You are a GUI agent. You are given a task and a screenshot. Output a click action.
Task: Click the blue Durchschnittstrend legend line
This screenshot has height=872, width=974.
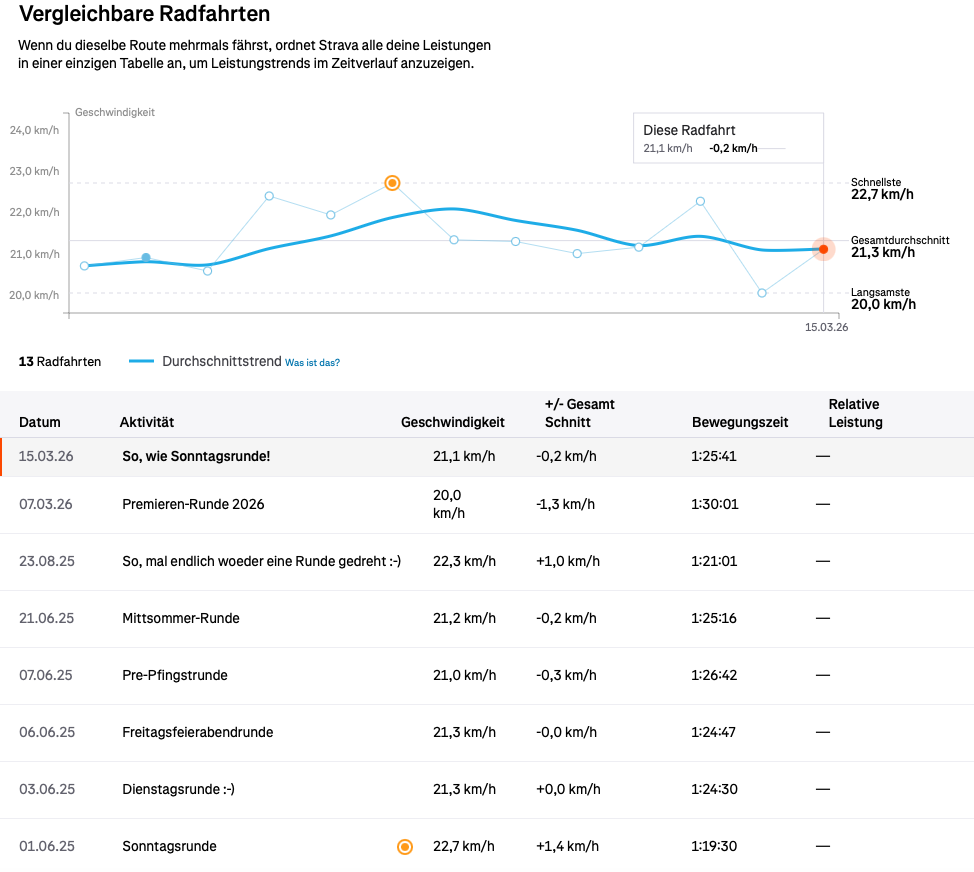click(142, 362)
